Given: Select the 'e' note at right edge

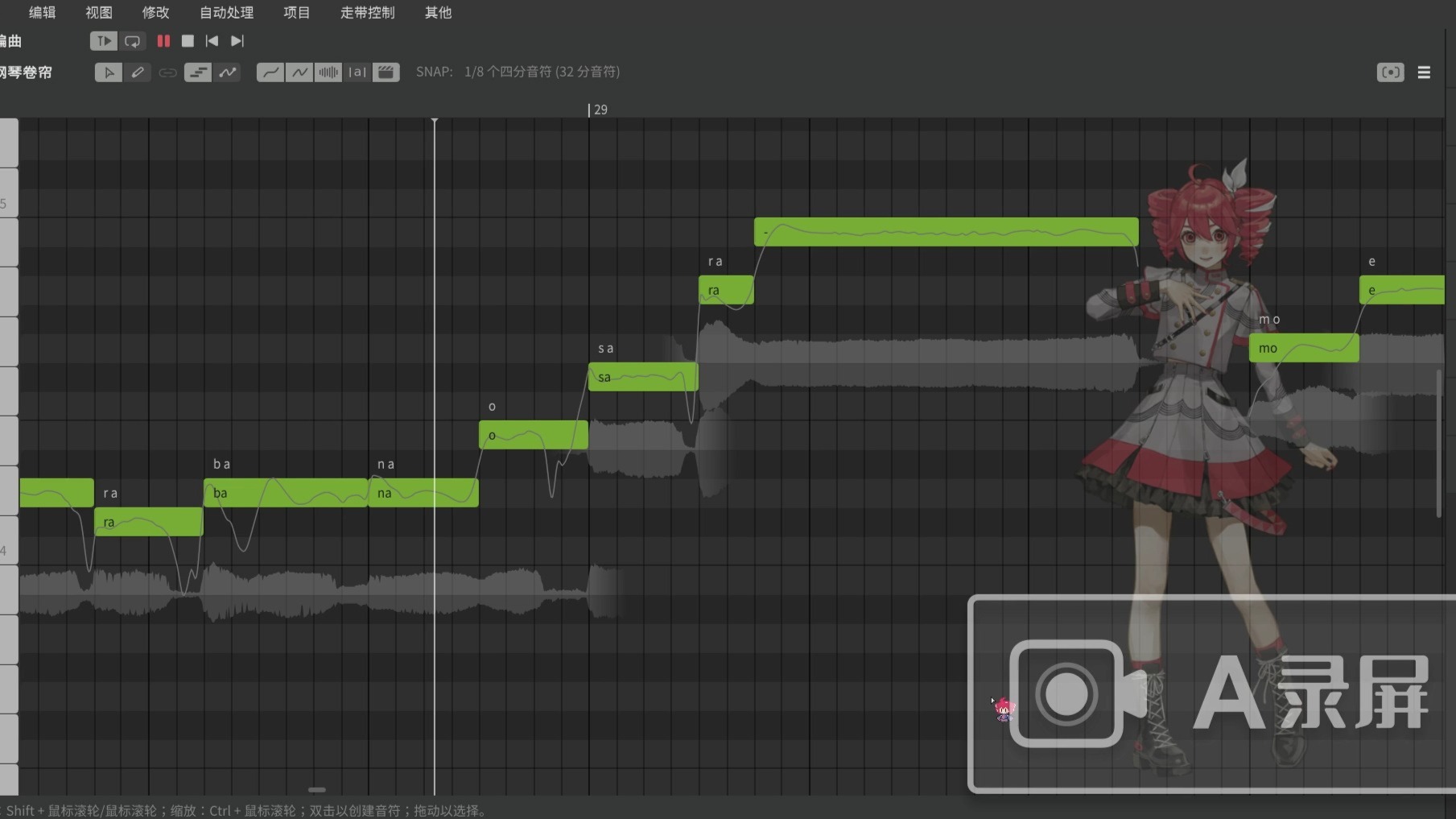Looking at the screenshot, I should (1402, 290).
